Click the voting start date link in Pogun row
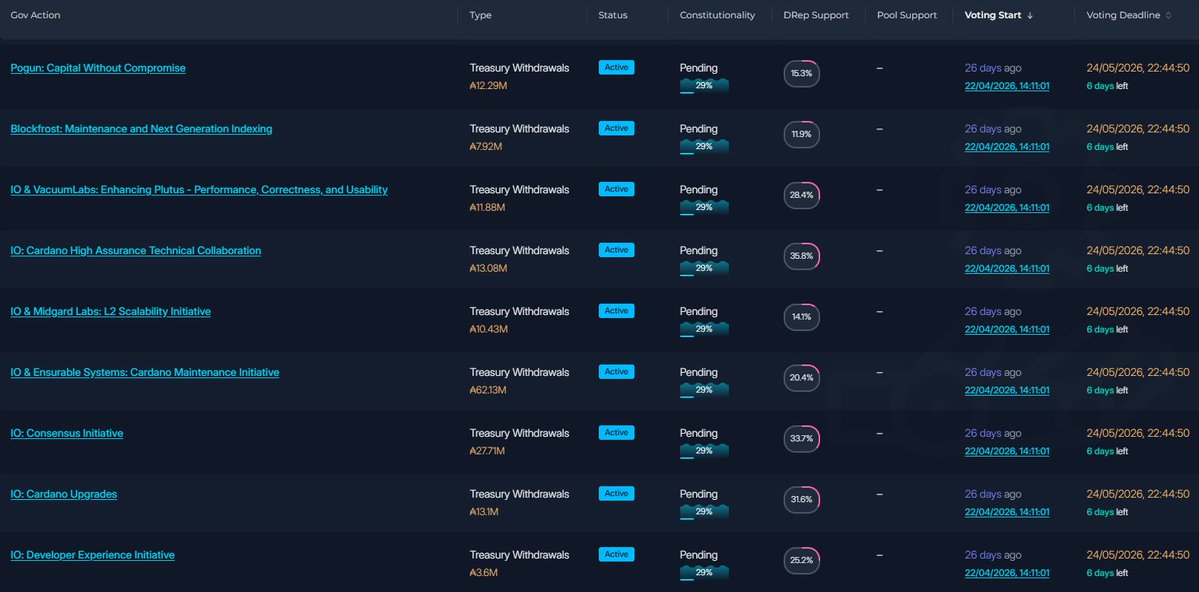 point(1006,86)
